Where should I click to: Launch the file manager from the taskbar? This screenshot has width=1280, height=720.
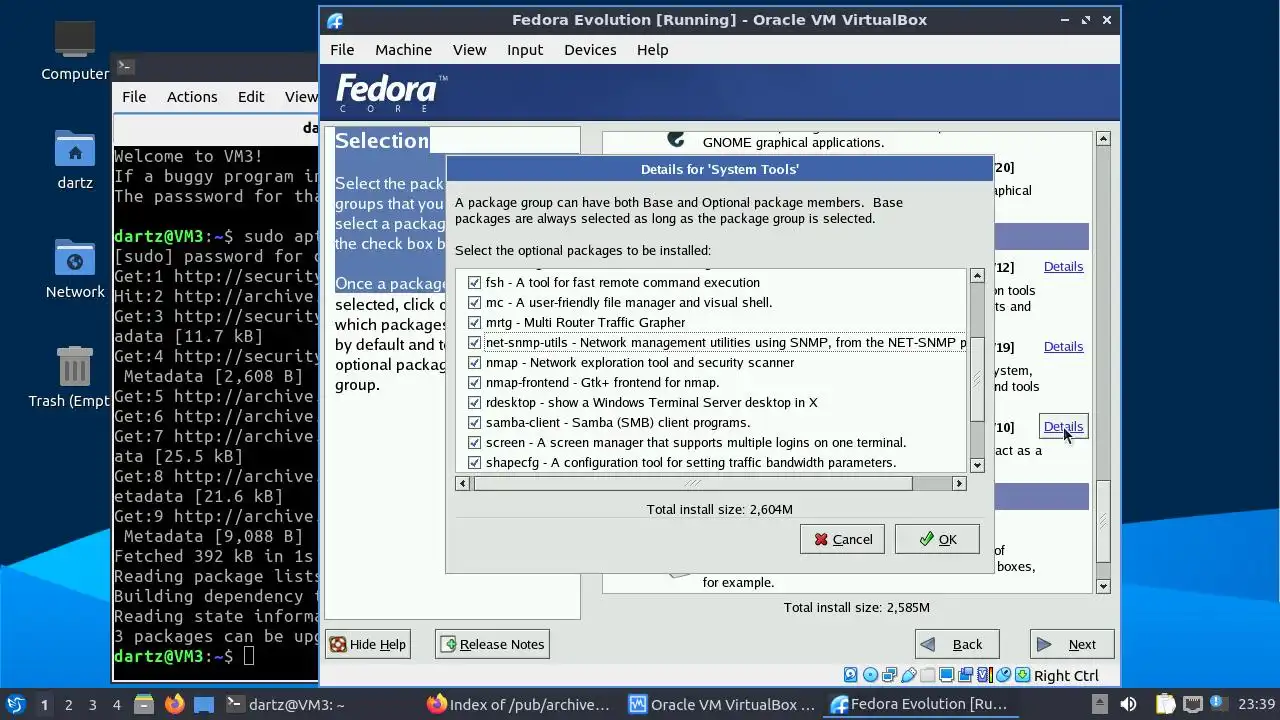pos(143,704)
